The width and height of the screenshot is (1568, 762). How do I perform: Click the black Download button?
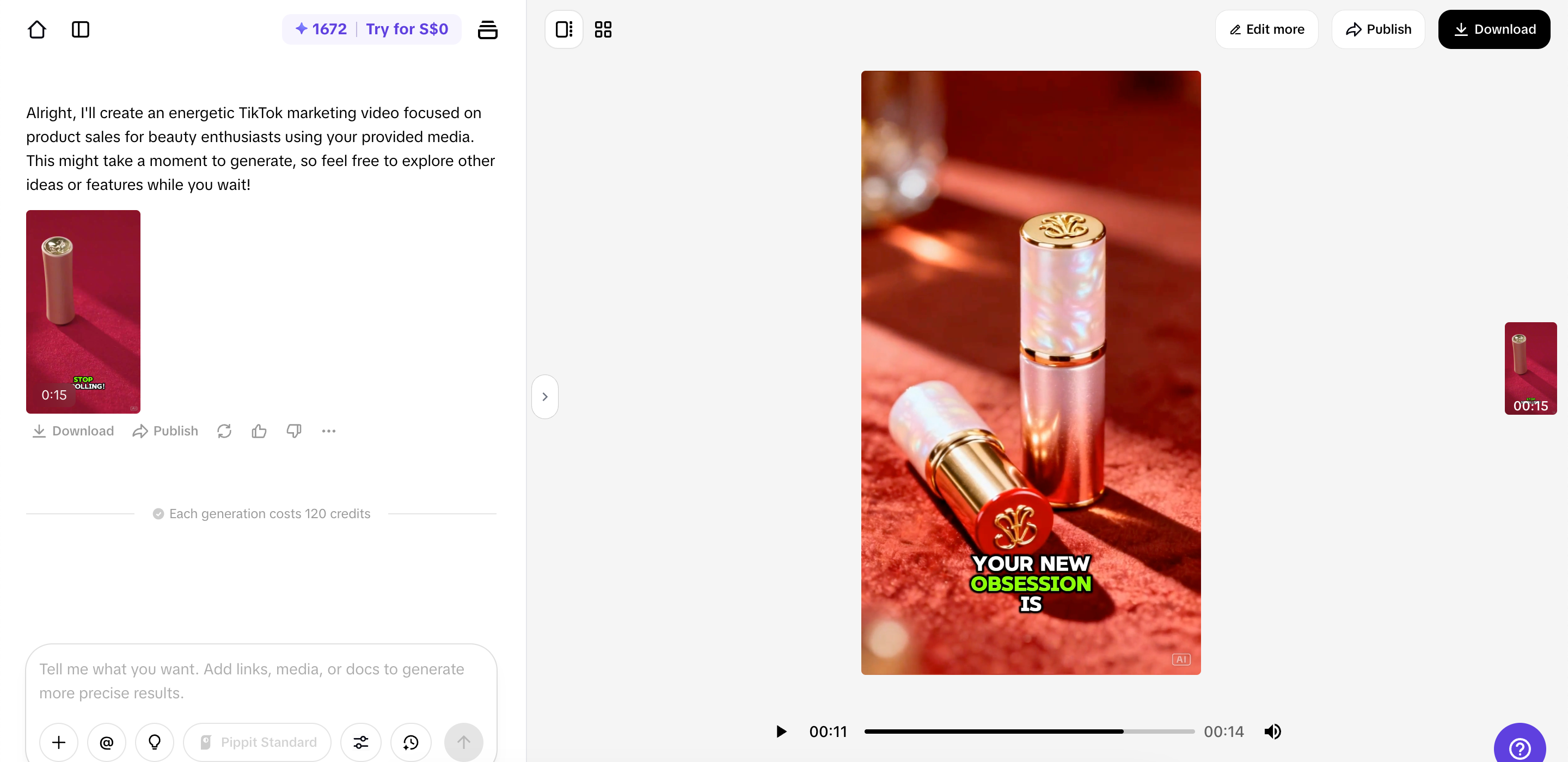coord(1494,29)
